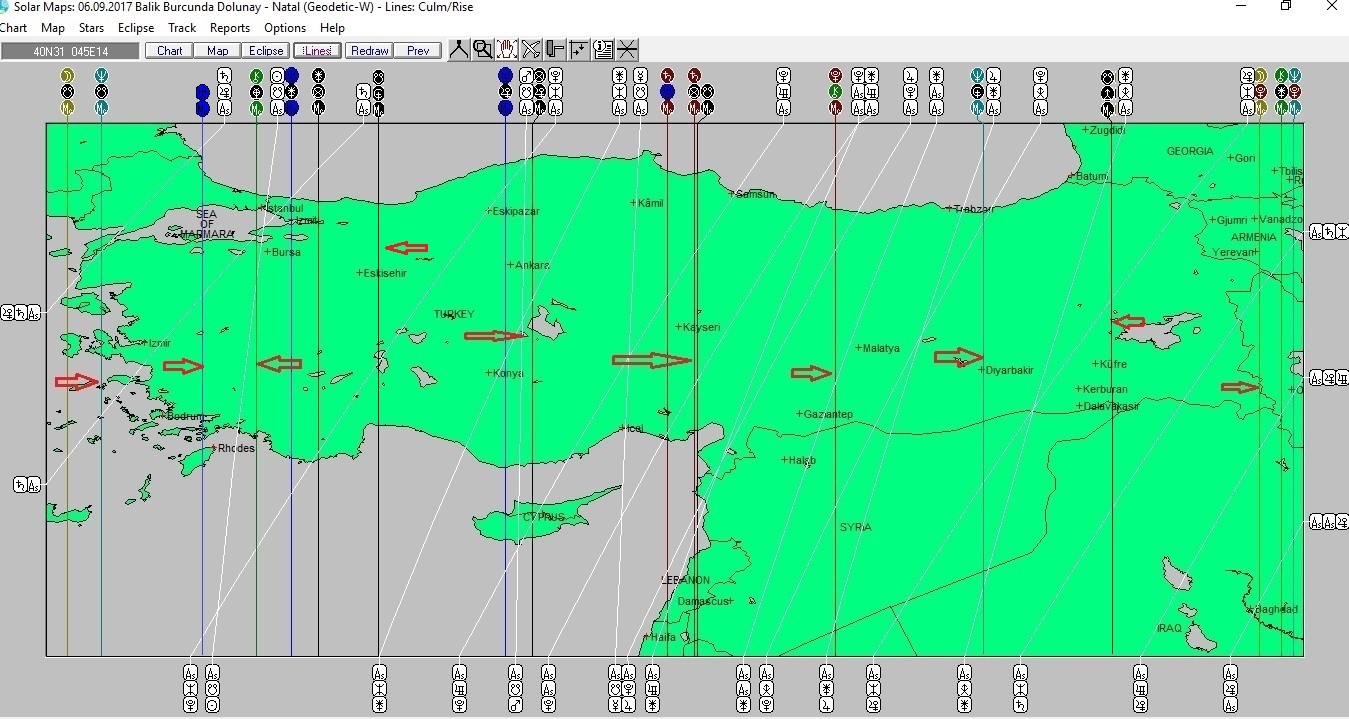Open the Track menu

(182, 28)
